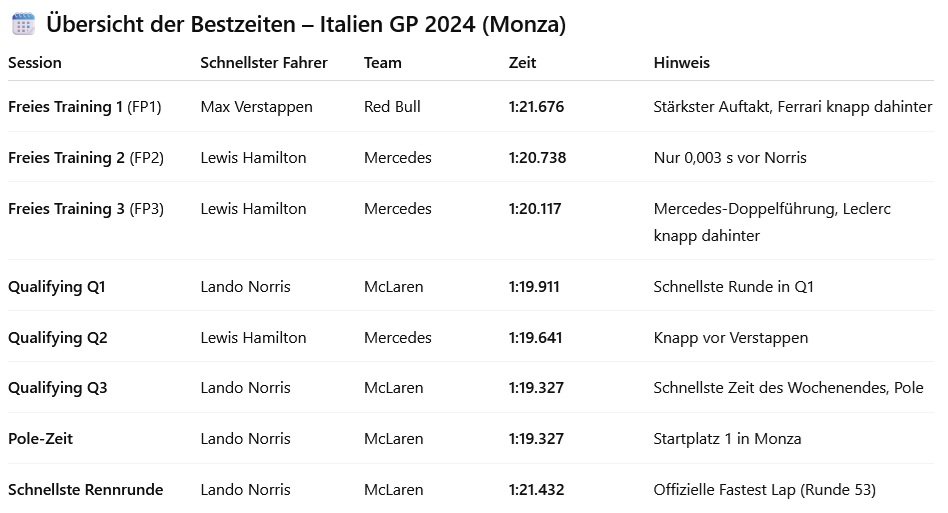The width and height of the screenshot is (948, 513).
Task: Click the Hinweis column header
Action: tap(681, 62)
